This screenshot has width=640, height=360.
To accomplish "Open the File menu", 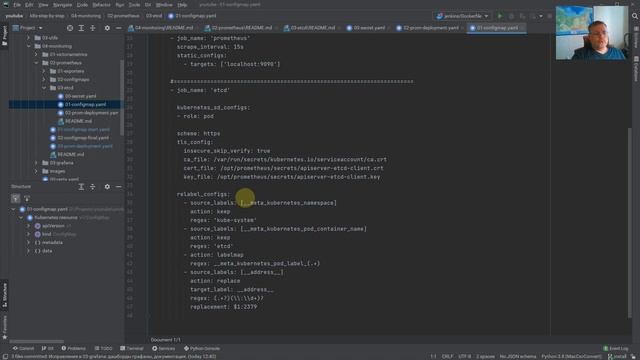I will click(x=17, y=5).
